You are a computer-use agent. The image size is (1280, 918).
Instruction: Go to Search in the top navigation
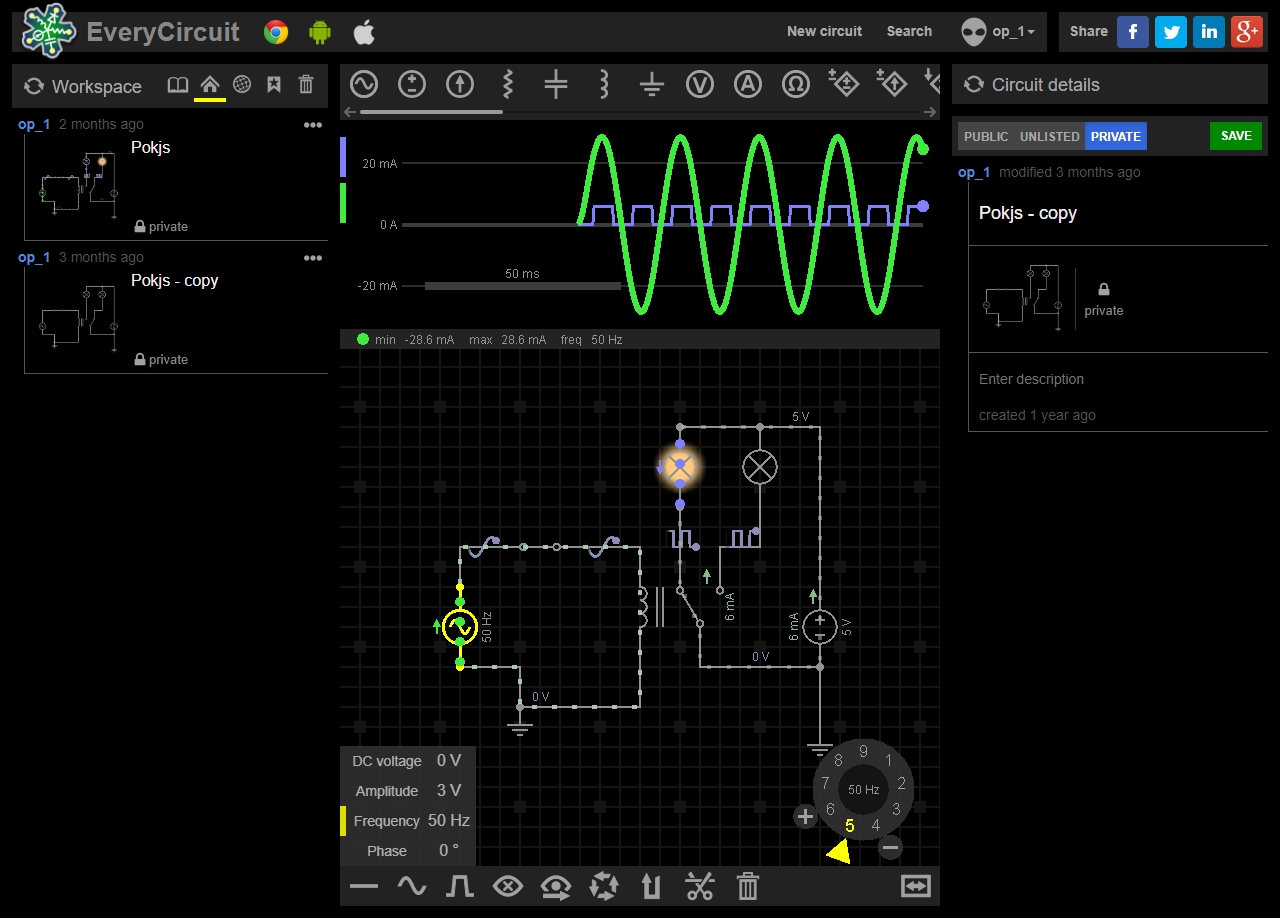click(909, 31)
